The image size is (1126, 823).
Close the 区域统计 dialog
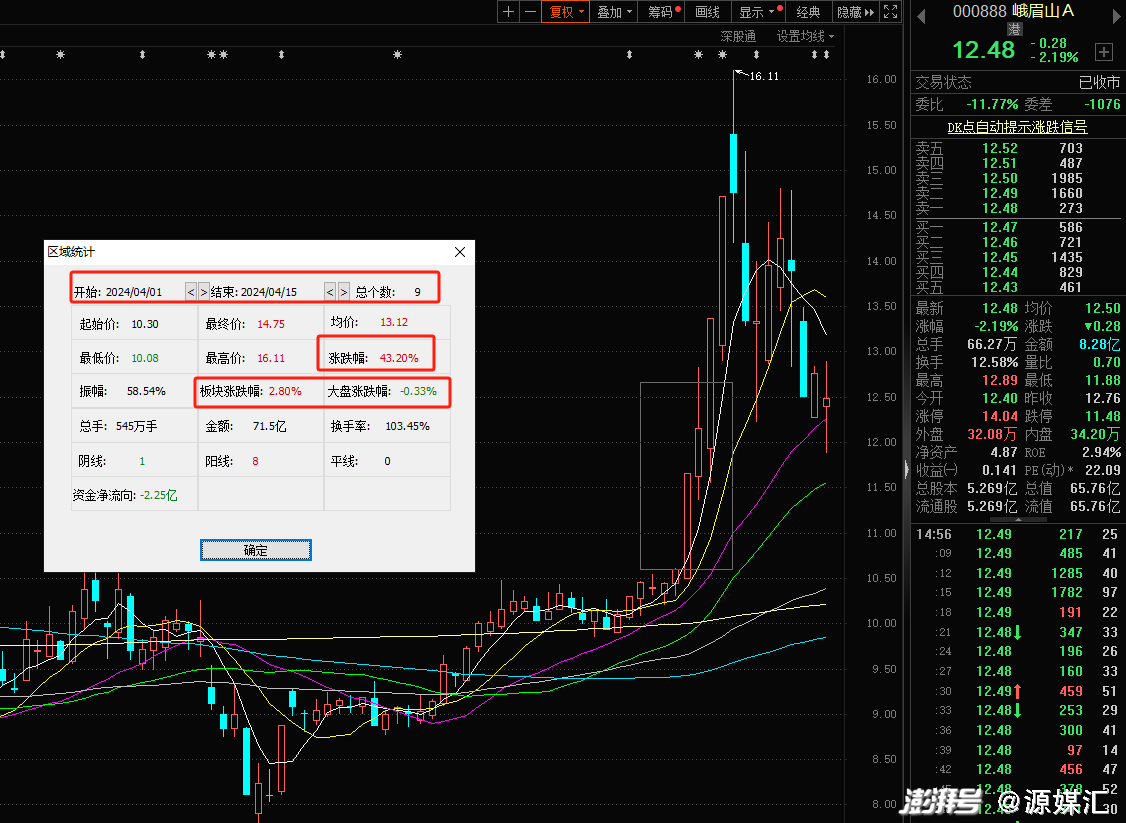pos(460,252)
